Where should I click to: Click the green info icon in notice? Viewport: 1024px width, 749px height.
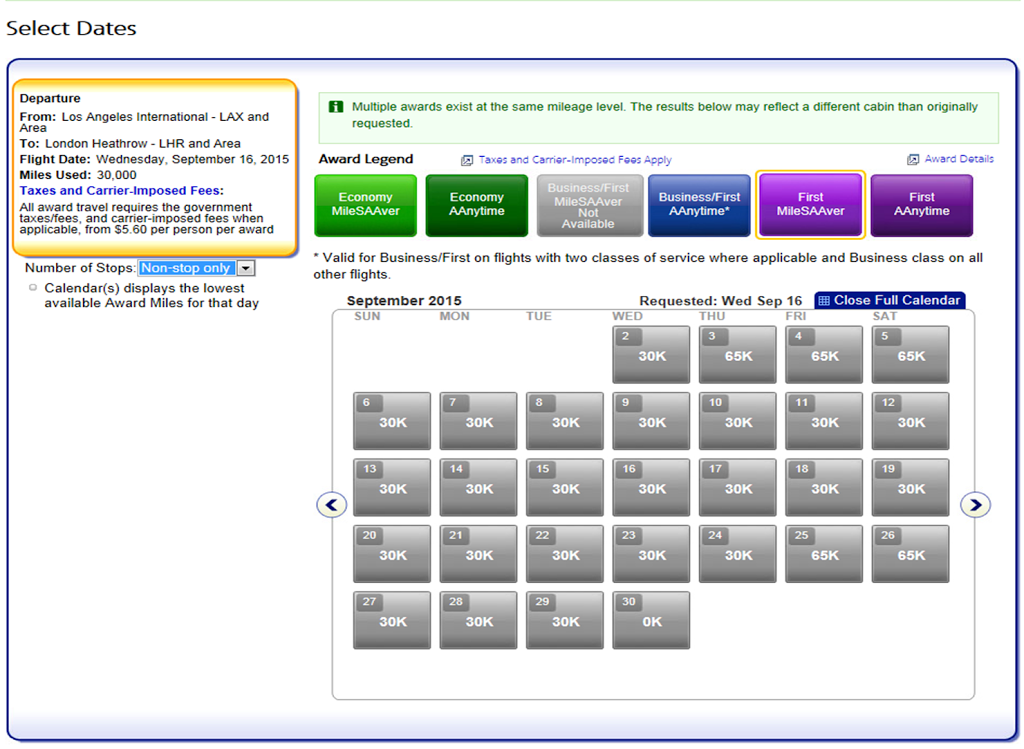(x=336, y=106)
